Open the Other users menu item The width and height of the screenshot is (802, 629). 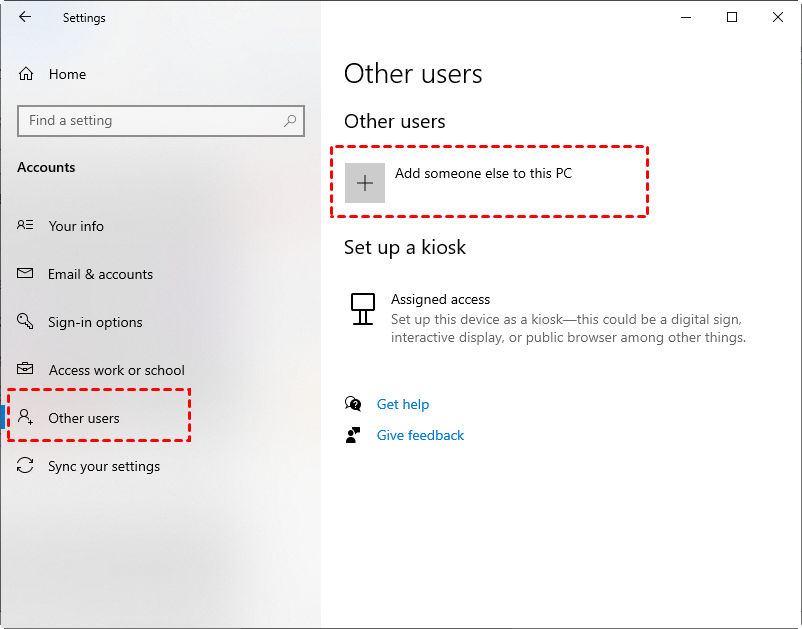84,418
